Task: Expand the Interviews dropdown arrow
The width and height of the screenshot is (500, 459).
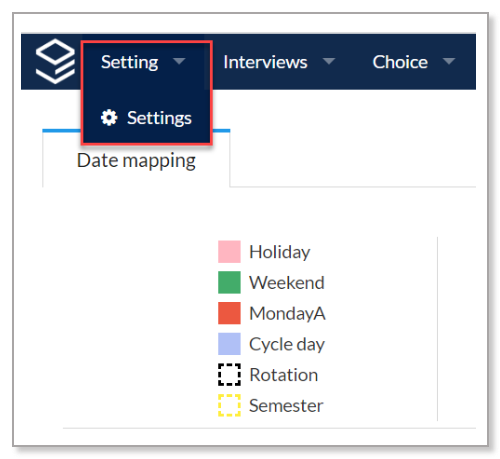Action: [329, 61]
